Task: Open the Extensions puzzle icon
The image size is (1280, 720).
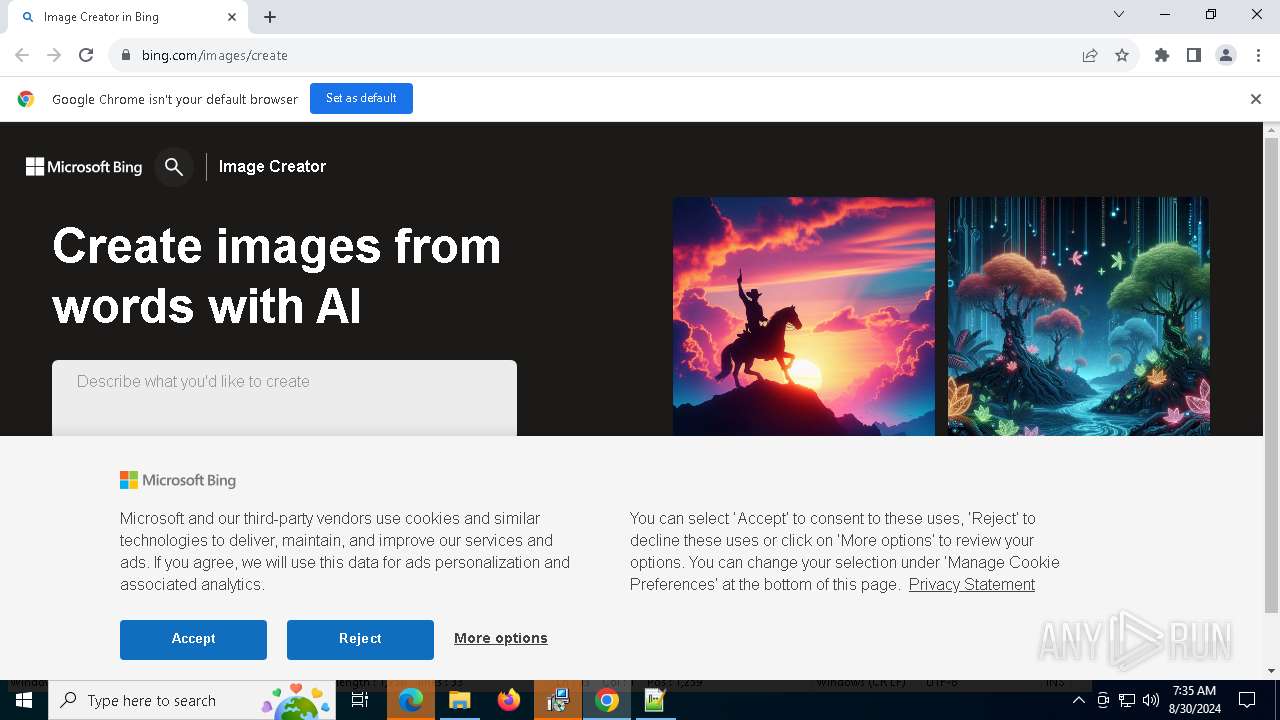Action: tap(1162, 55)
